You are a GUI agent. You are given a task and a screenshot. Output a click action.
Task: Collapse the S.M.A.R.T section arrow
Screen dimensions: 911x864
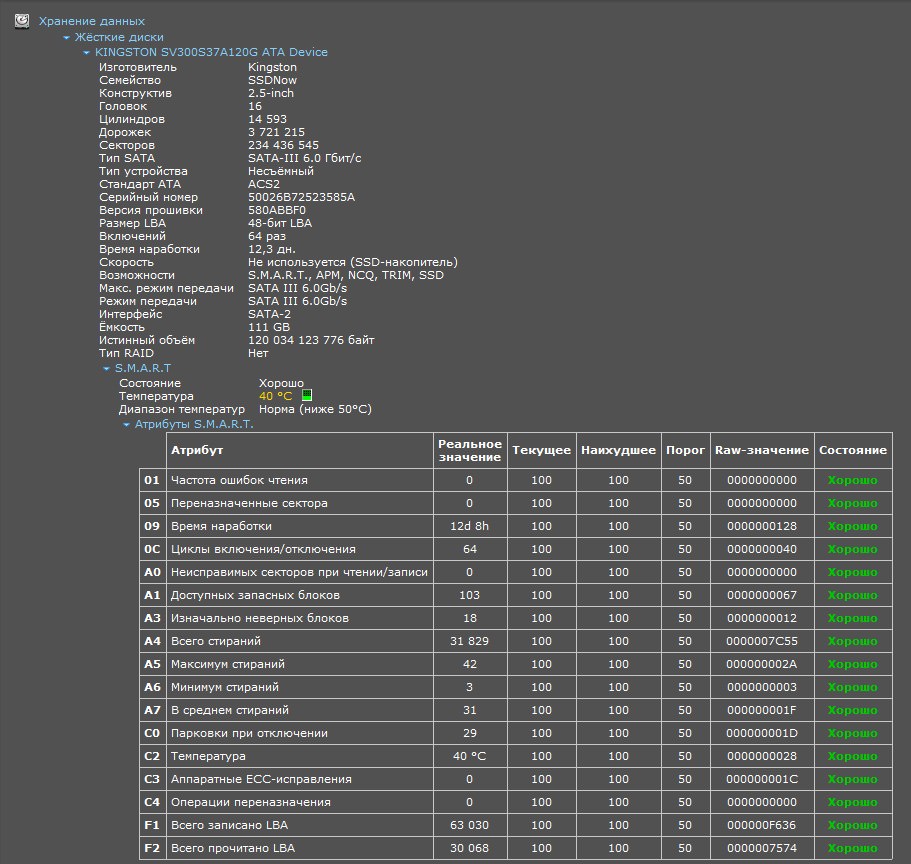(x=106, y=368)
